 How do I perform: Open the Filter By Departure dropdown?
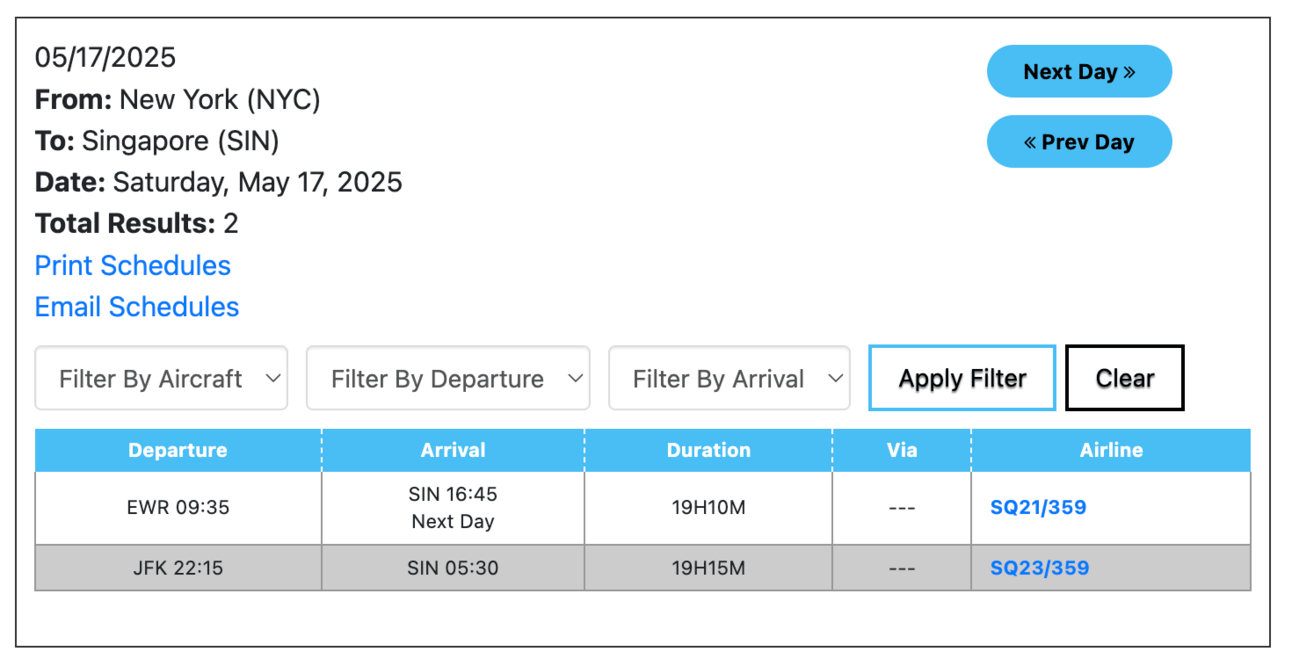pyautogui.click(x=447, y=379)
